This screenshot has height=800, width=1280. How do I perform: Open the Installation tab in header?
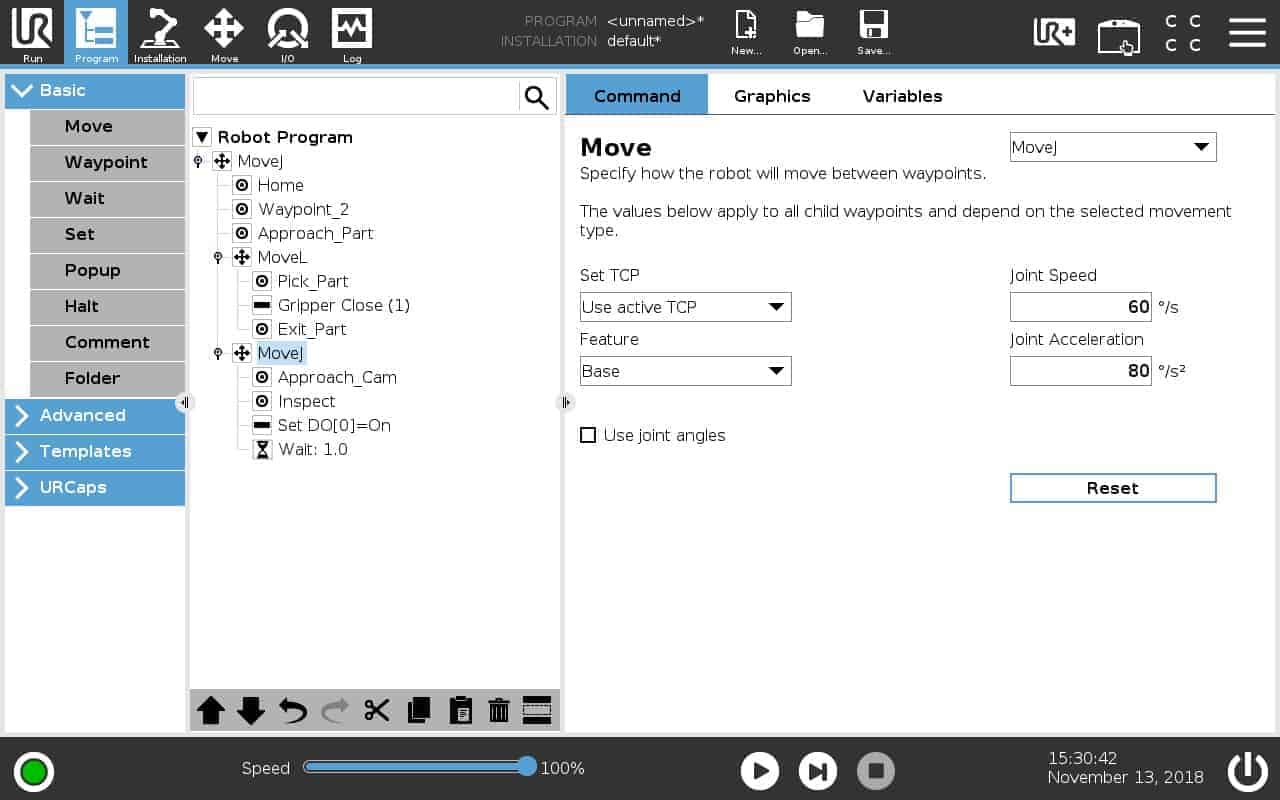pyautogui.click(x=160, y=33)
